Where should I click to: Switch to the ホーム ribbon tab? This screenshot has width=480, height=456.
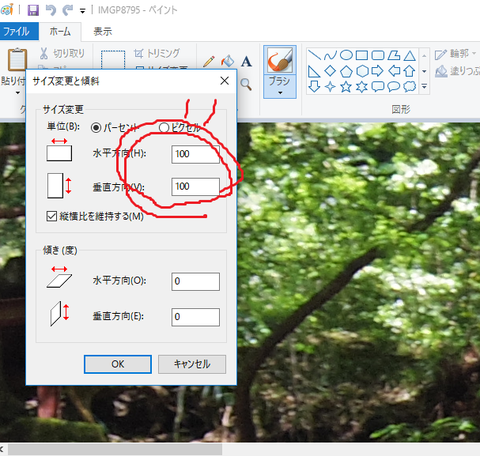point(60,32)
